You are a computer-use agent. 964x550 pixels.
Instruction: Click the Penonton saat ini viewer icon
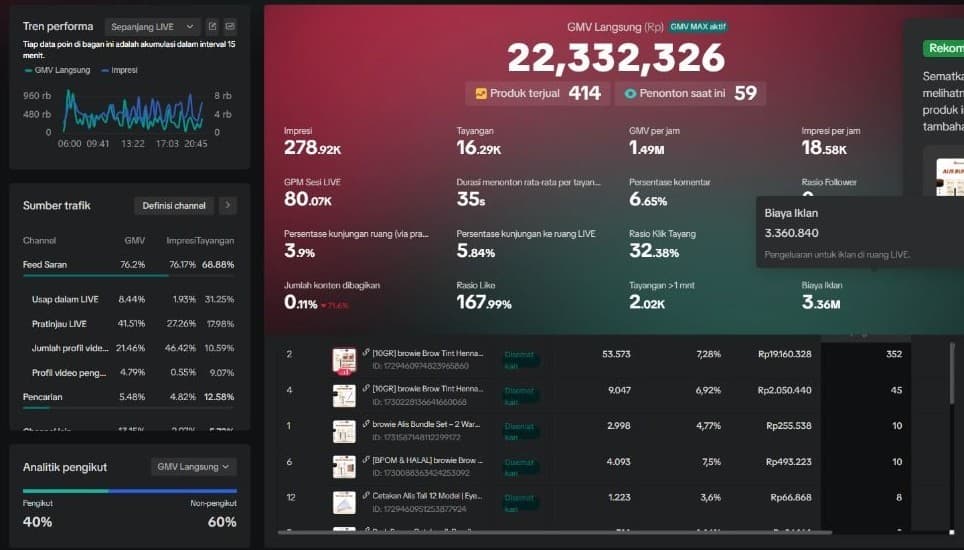(x=630, y=93)
